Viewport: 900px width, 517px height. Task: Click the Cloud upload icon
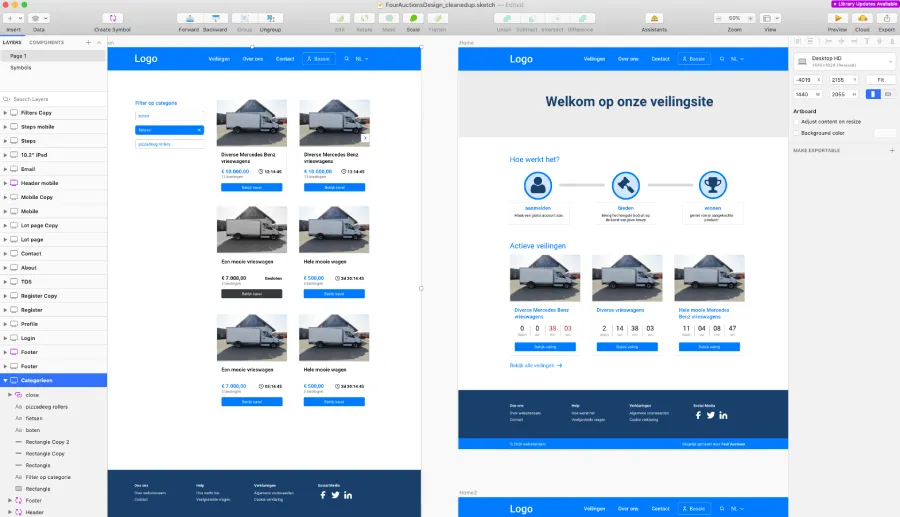862,18
